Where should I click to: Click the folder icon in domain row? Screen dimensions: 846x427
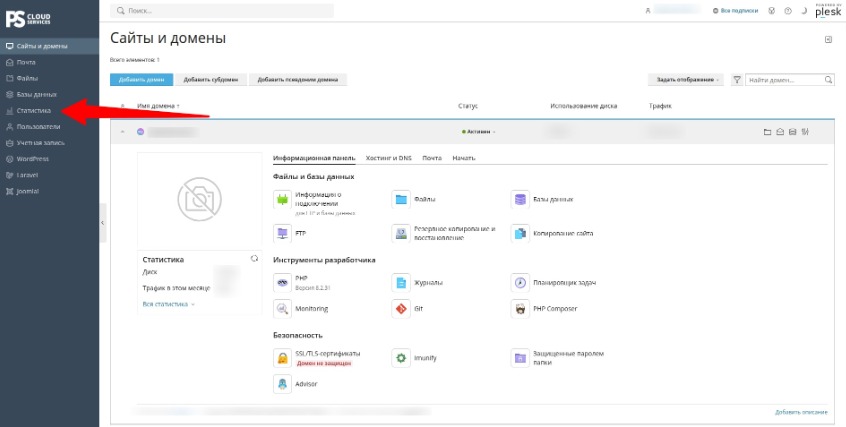767,132
